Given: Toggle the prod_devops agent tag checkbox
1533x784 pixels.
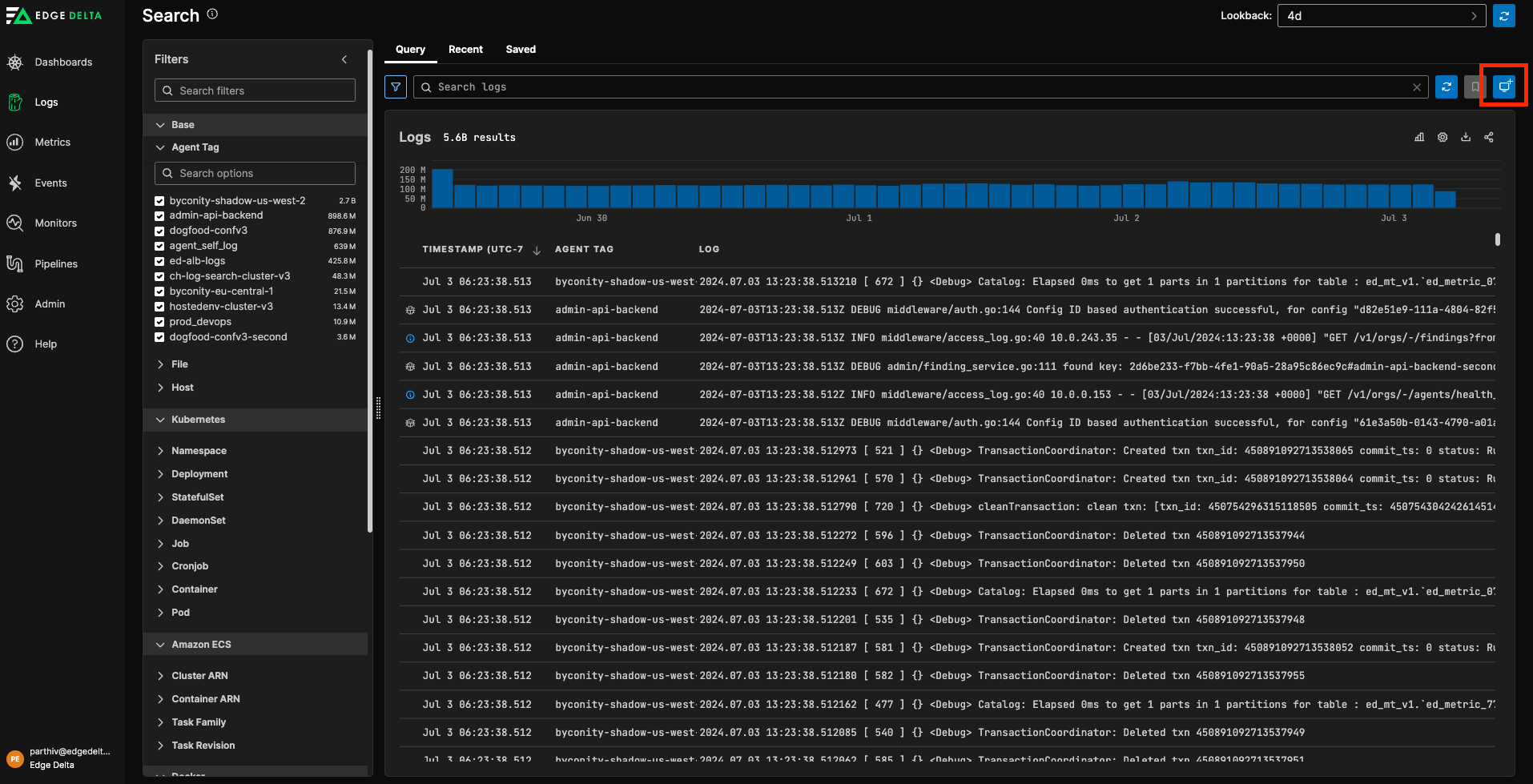Looking at the screenshot, I should pos(159,322).
